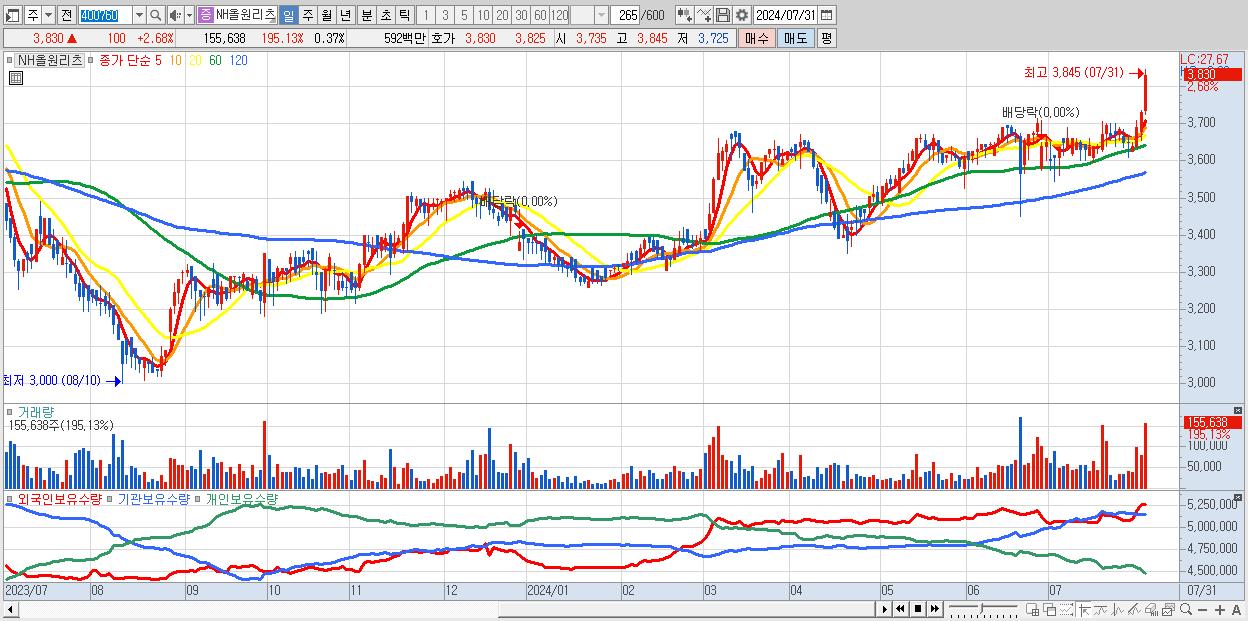Open the interval dropdown after 120
This screenshot has width=1248, height=621.
tap(601, 15)
